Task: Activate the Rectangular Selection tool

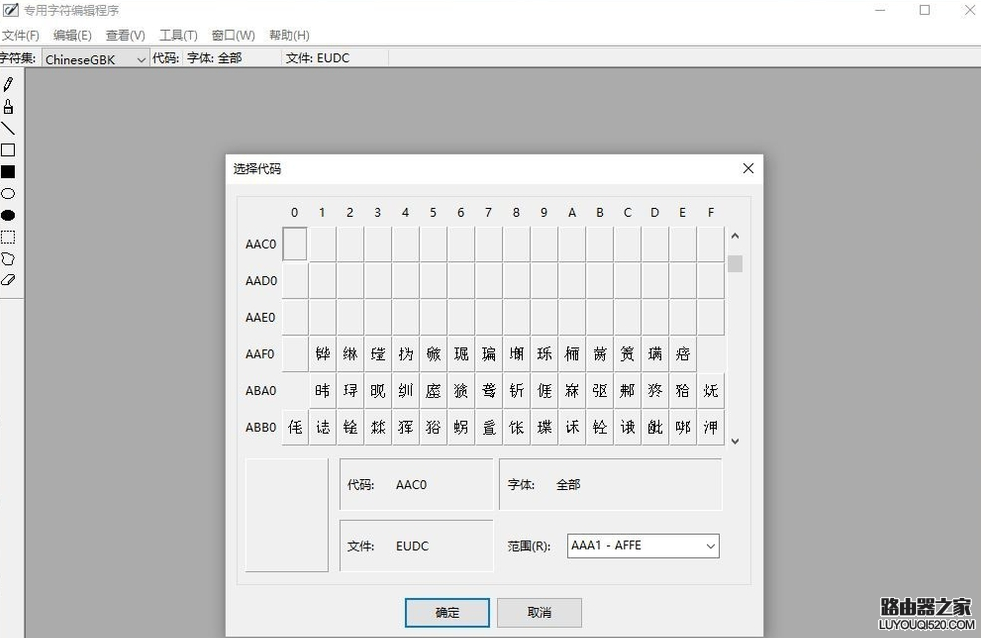Action: tap(10, 237)
